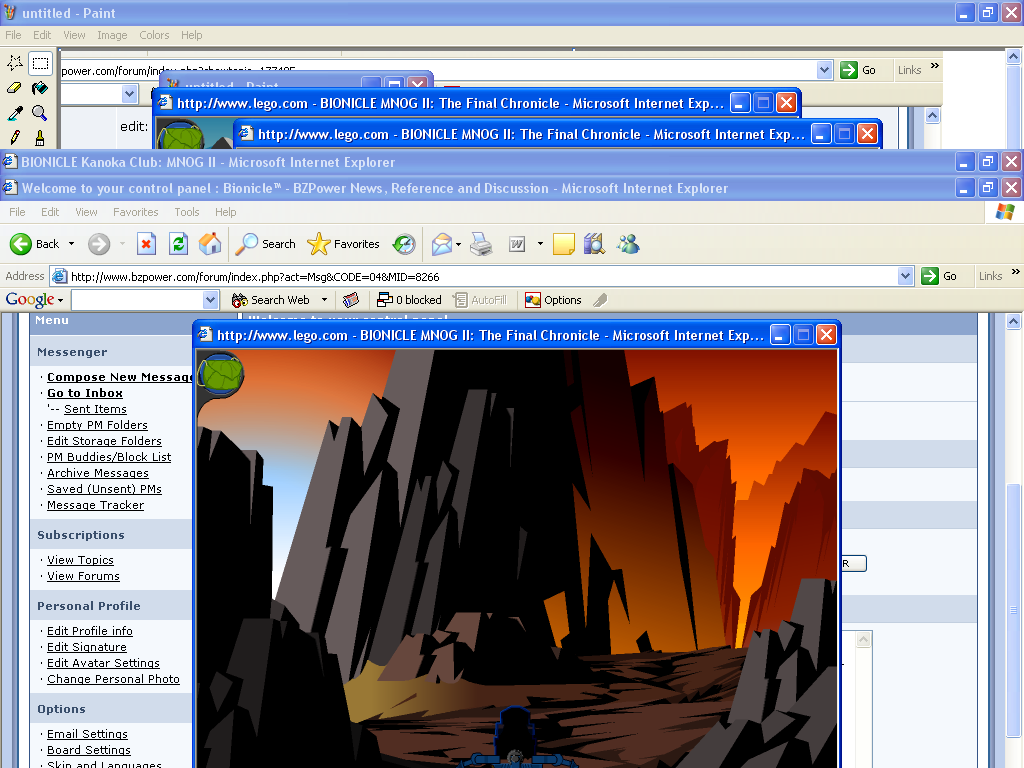Viewport: 1024px width, 768px height.
Task: Select the Magnifier tool in Paint
Action: (40, 113)
